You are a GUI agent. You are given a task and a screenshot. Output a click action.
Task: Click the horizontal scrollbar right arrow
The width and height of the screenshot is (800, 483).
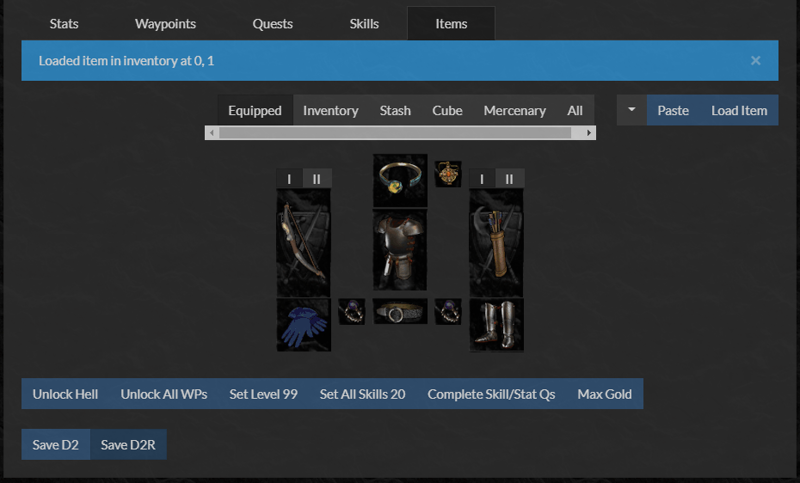pyautogui.click(x=589, y=133)
